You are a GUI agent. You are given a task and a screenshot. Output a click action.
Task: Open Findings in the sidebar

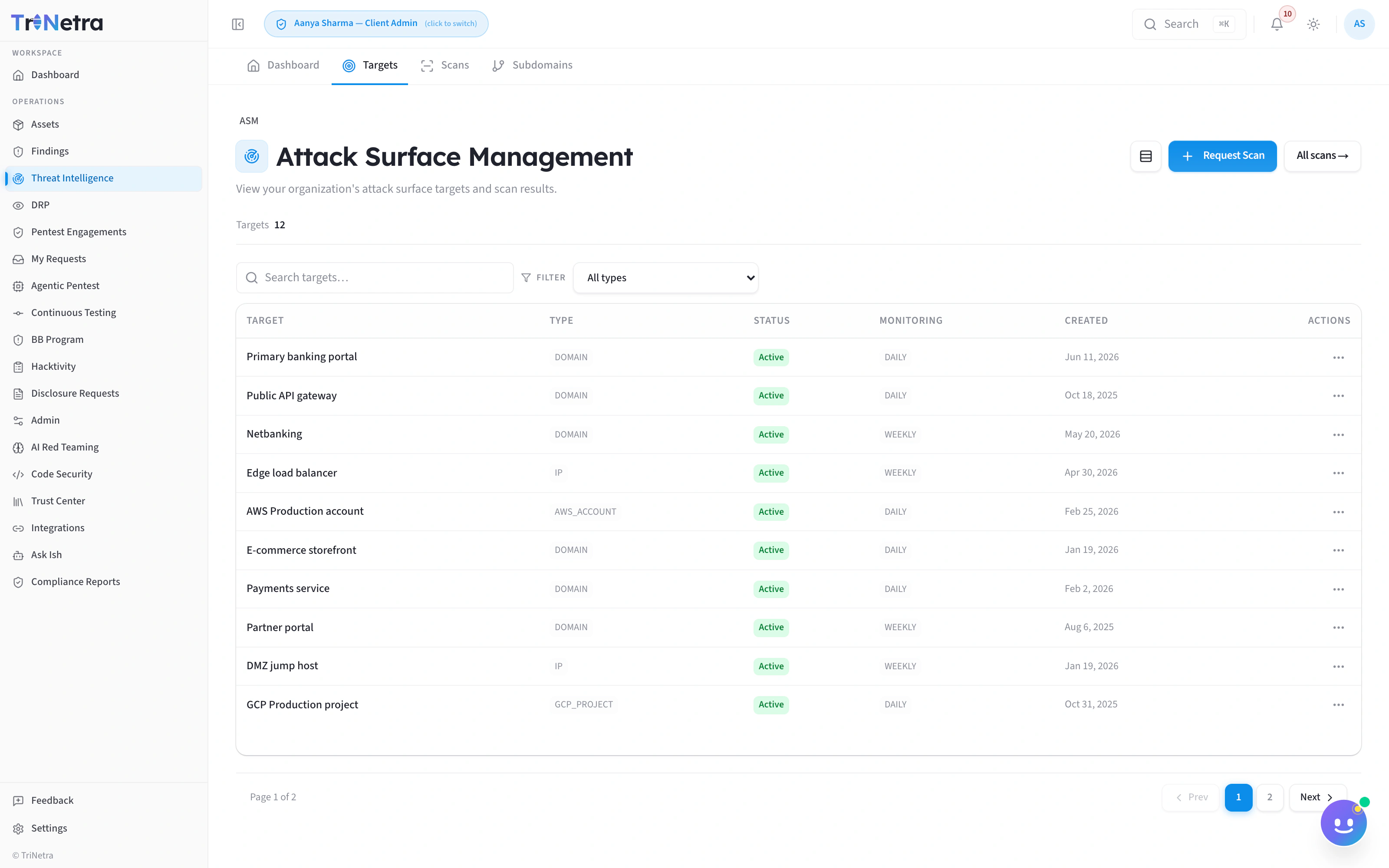(x=103, y=151)
